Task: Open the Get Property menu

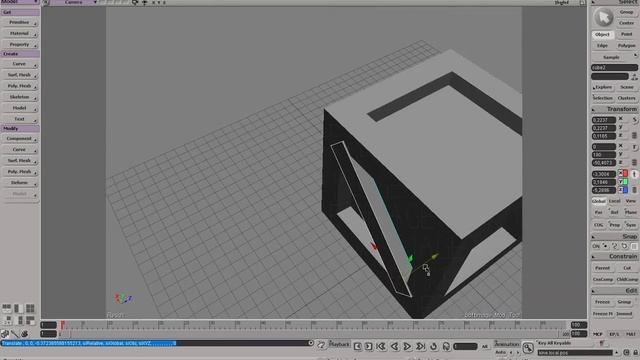Action: coord(20,44)
